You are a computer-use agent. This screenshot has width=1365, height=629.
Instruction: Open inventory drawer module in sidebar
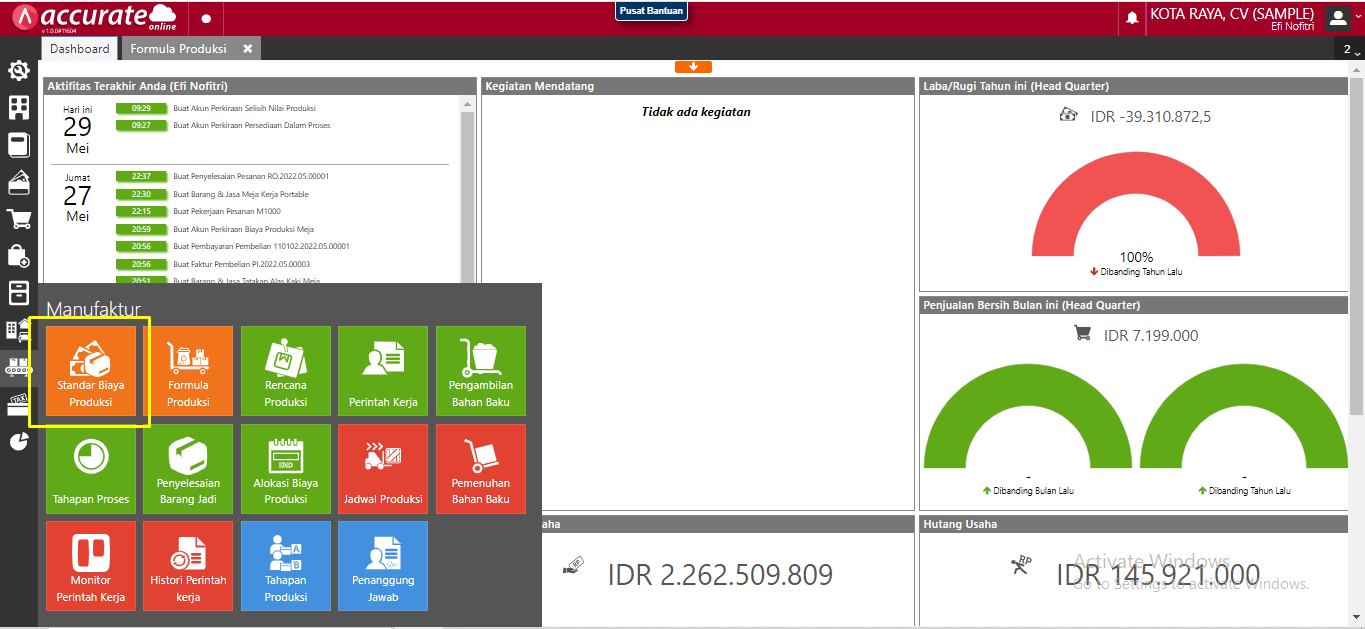(19, 293)
